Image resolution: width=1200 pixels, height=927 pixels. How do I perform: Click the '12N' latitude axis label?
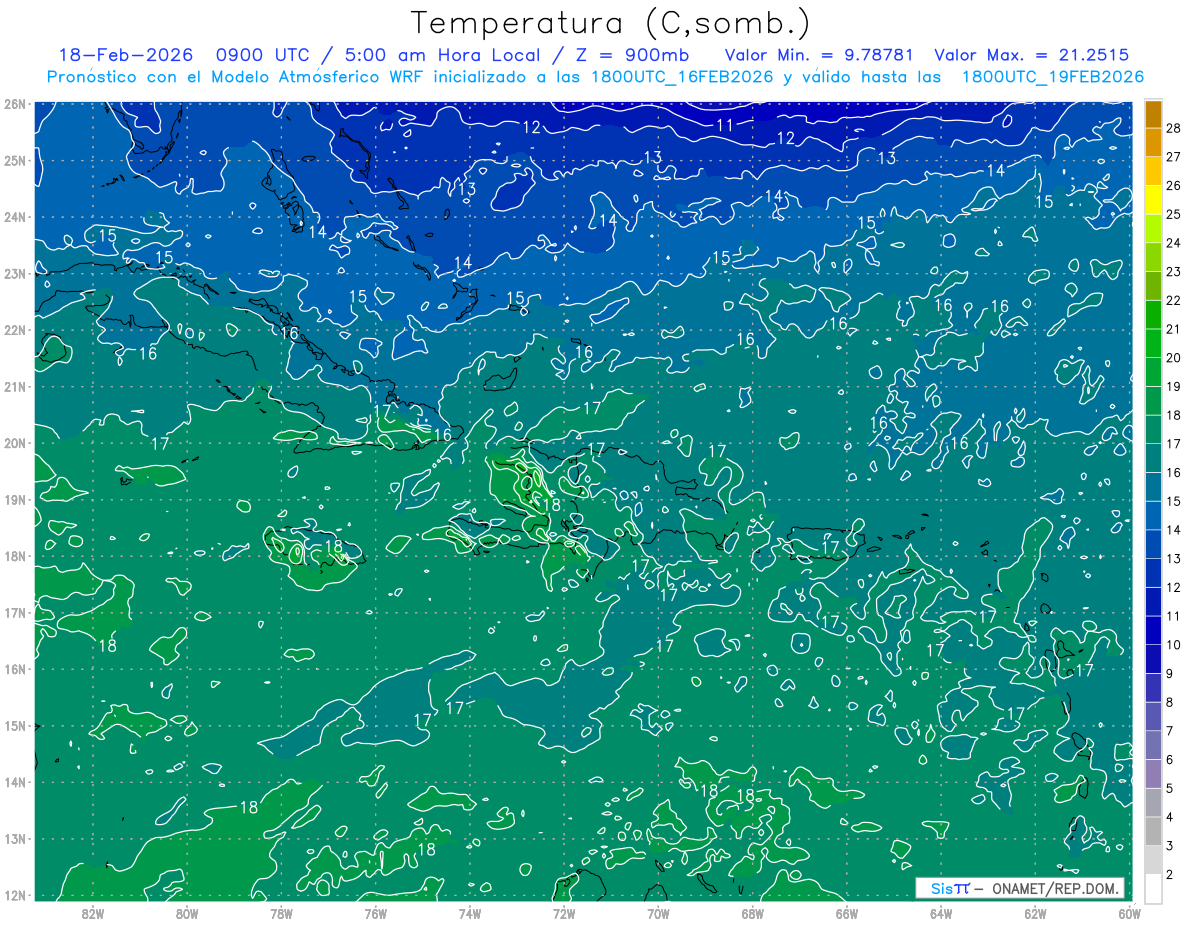coord(14,895)
